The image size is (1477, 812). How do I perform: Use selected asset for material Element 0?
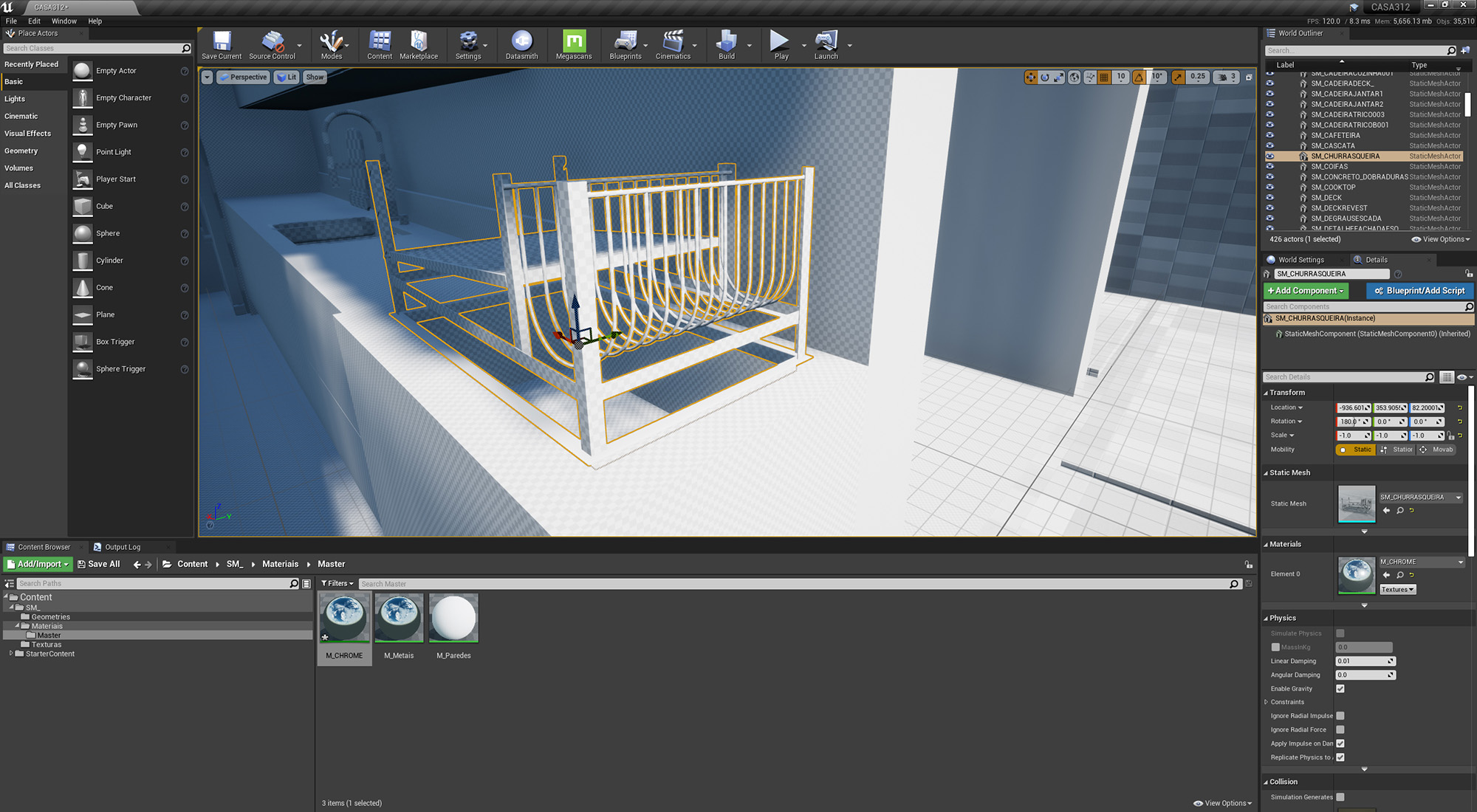click(x=1386, y=575)
